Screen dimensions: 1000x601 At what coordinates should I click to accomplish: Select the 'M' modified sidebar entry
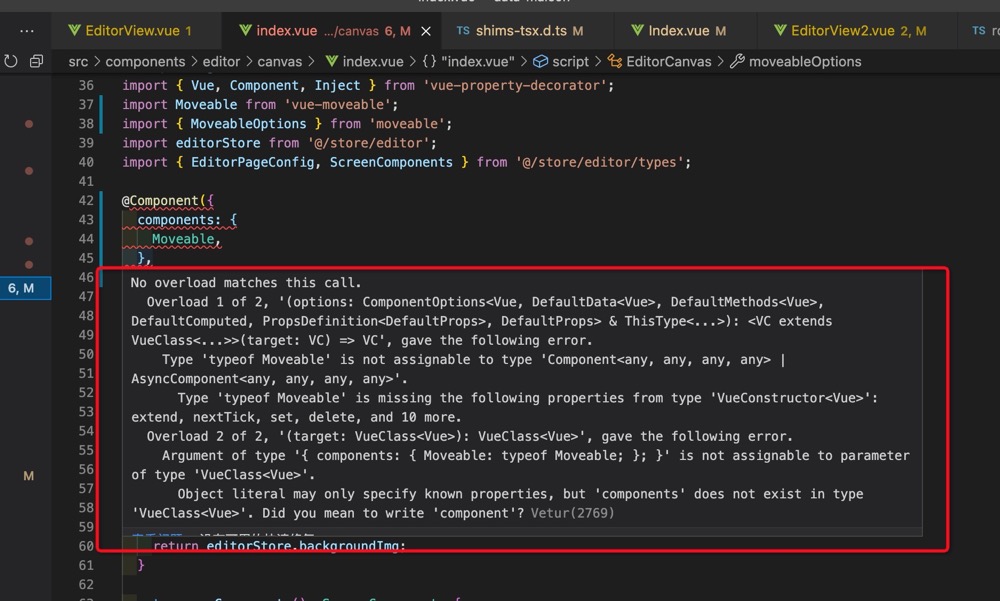(28, 476)
